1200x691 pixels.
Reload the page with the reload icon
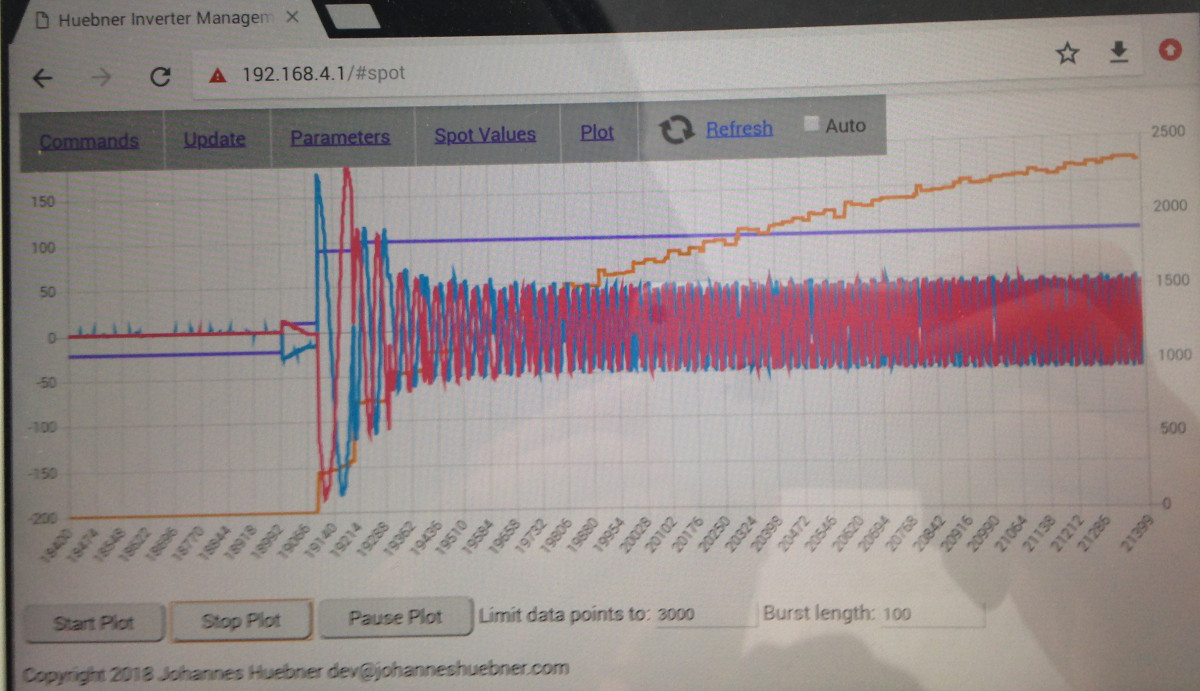(x=159, y=78)
